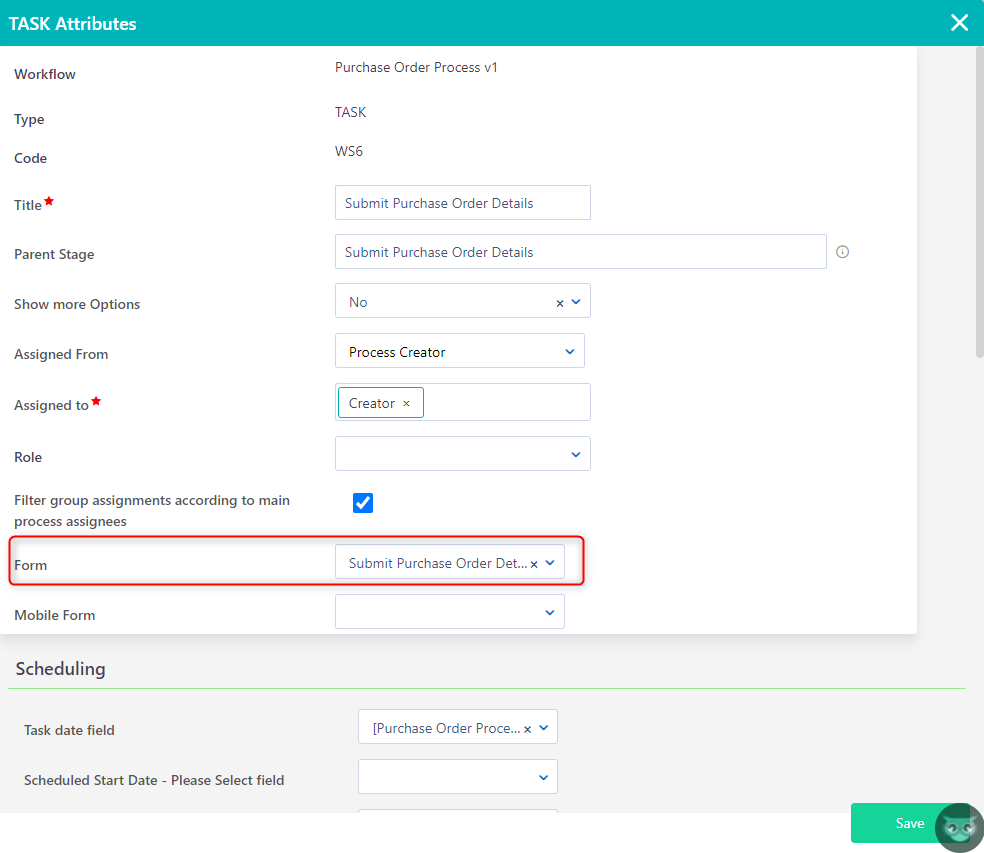The height and width of the screenshot is (853, 984).
Task: Click the Save button
Action: click(x=909, y=822)
